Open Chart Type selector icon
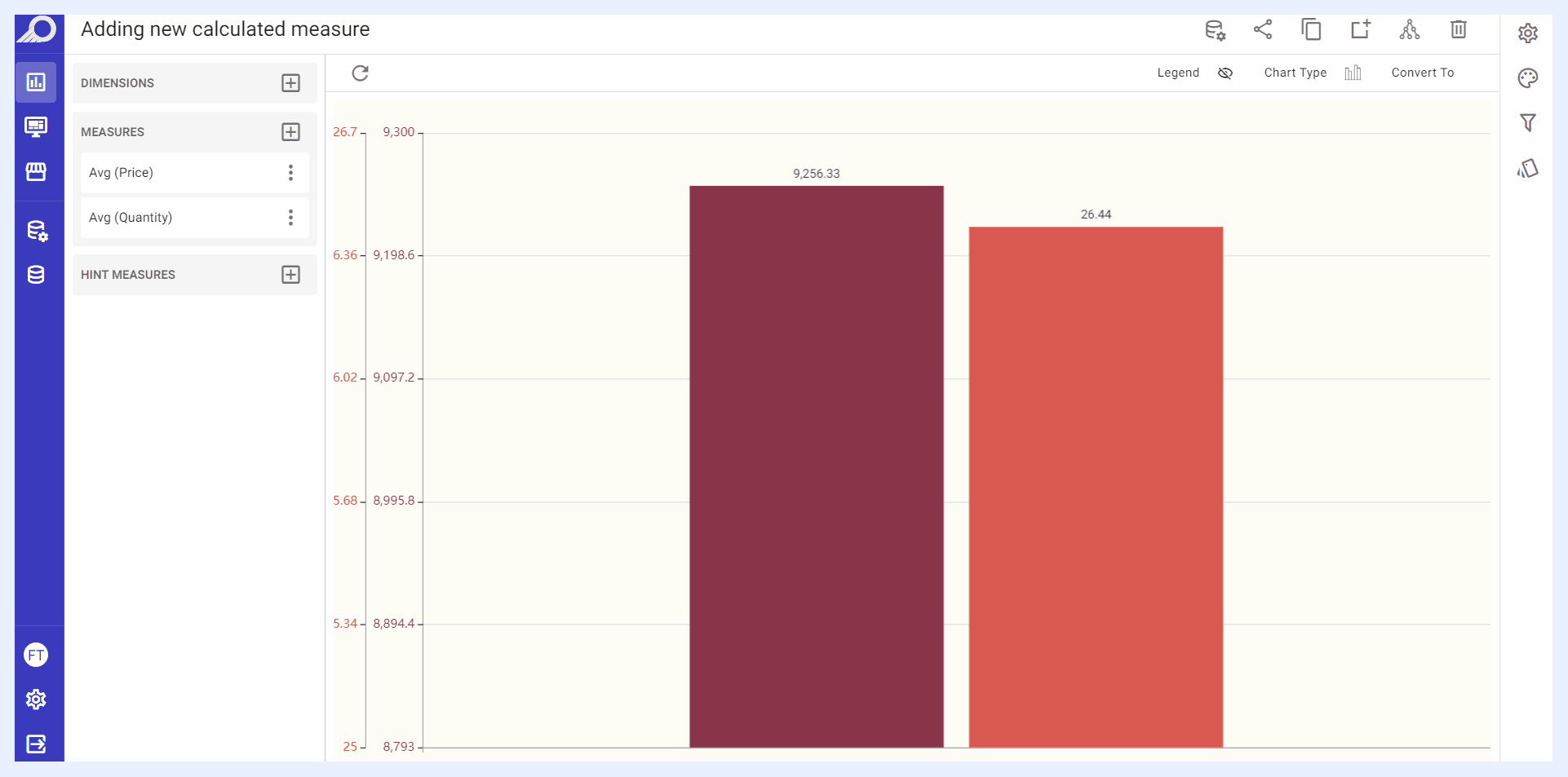This screenshot has width=1568, height=777. (1353, 73)
